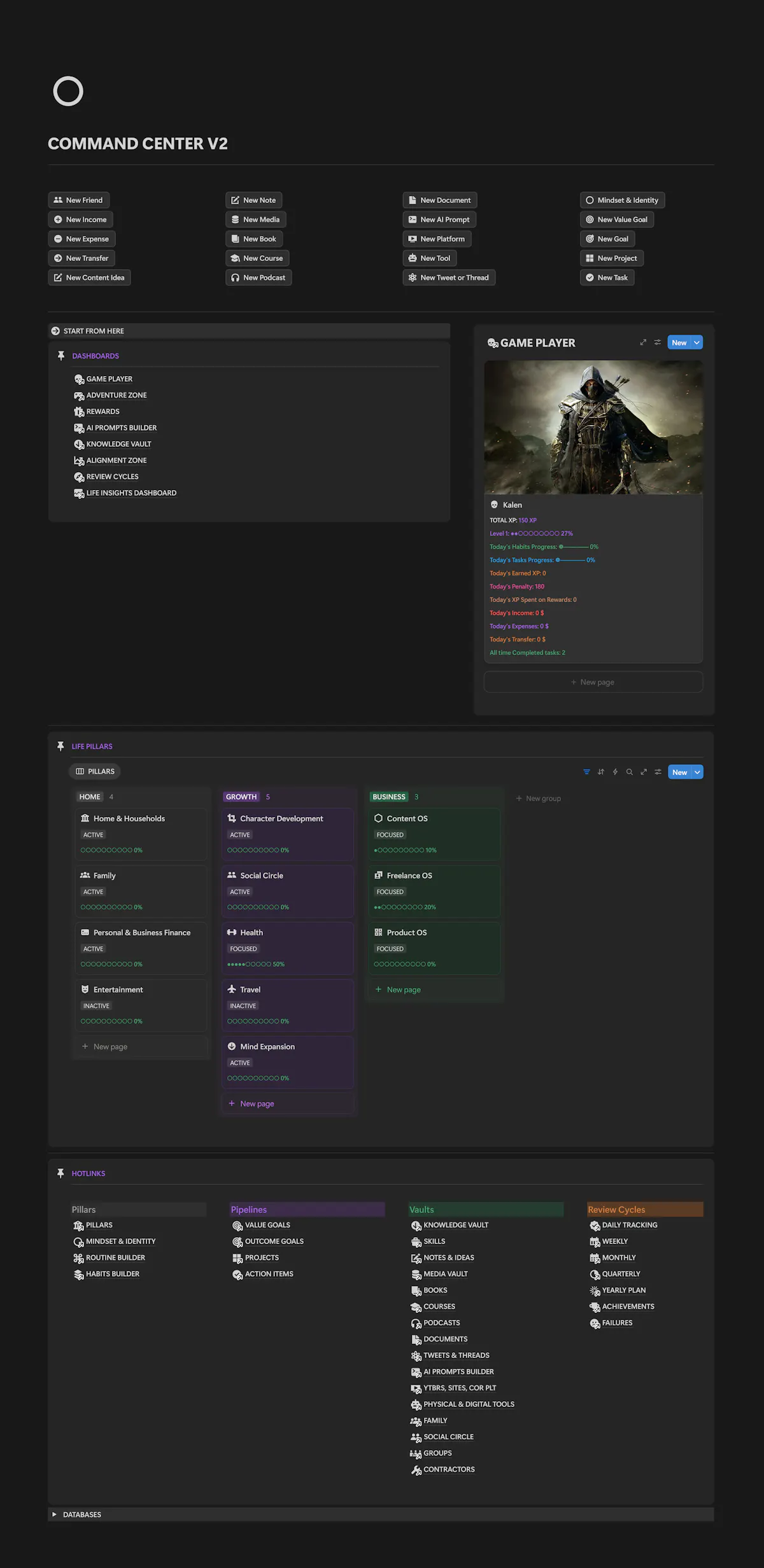Screen dimensions: 764x1568
Task: Click the arrow icon beside START FROM HERE
Action: 55,331
